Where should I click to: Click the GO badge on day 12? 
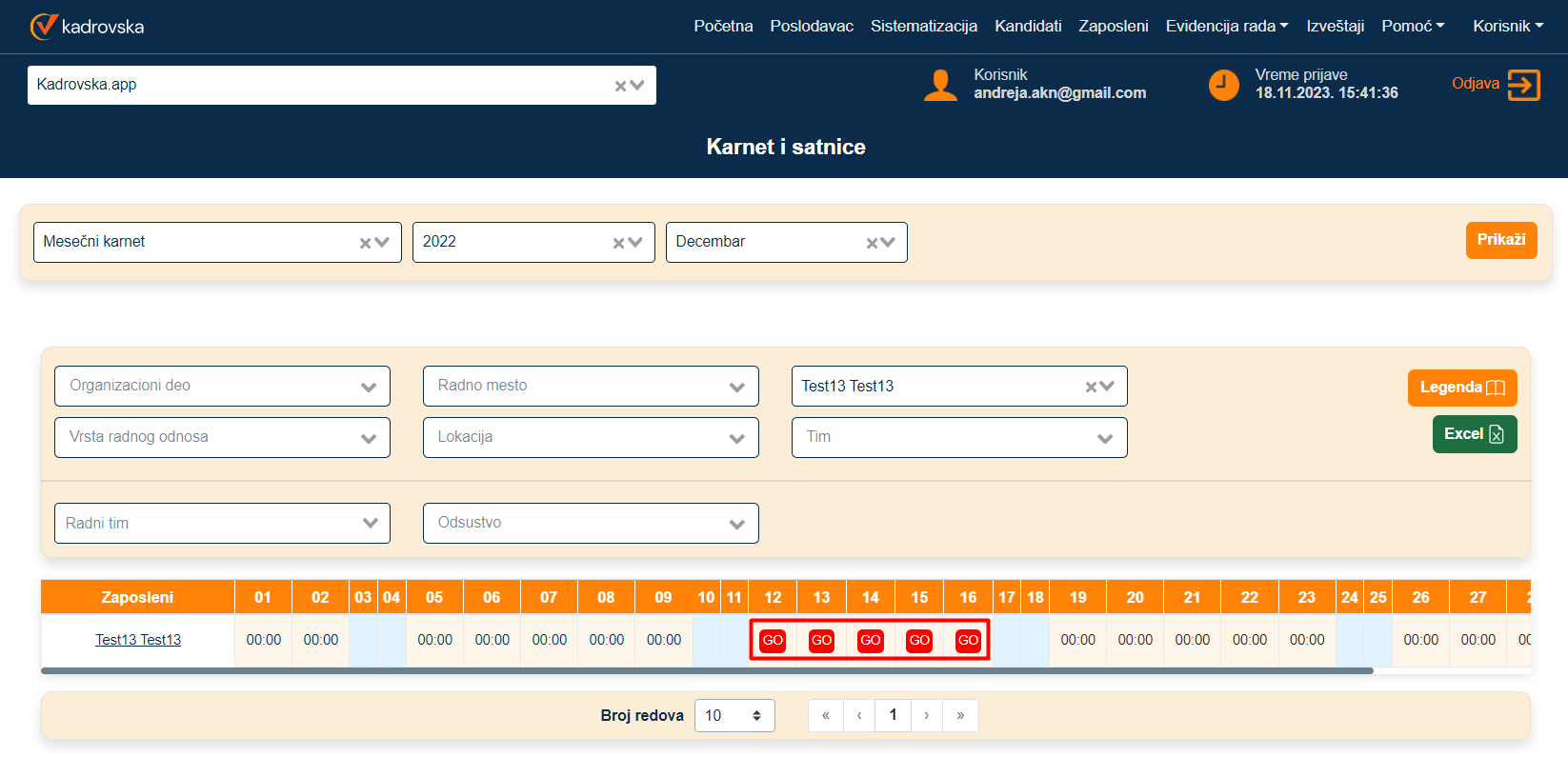(773, 640)
